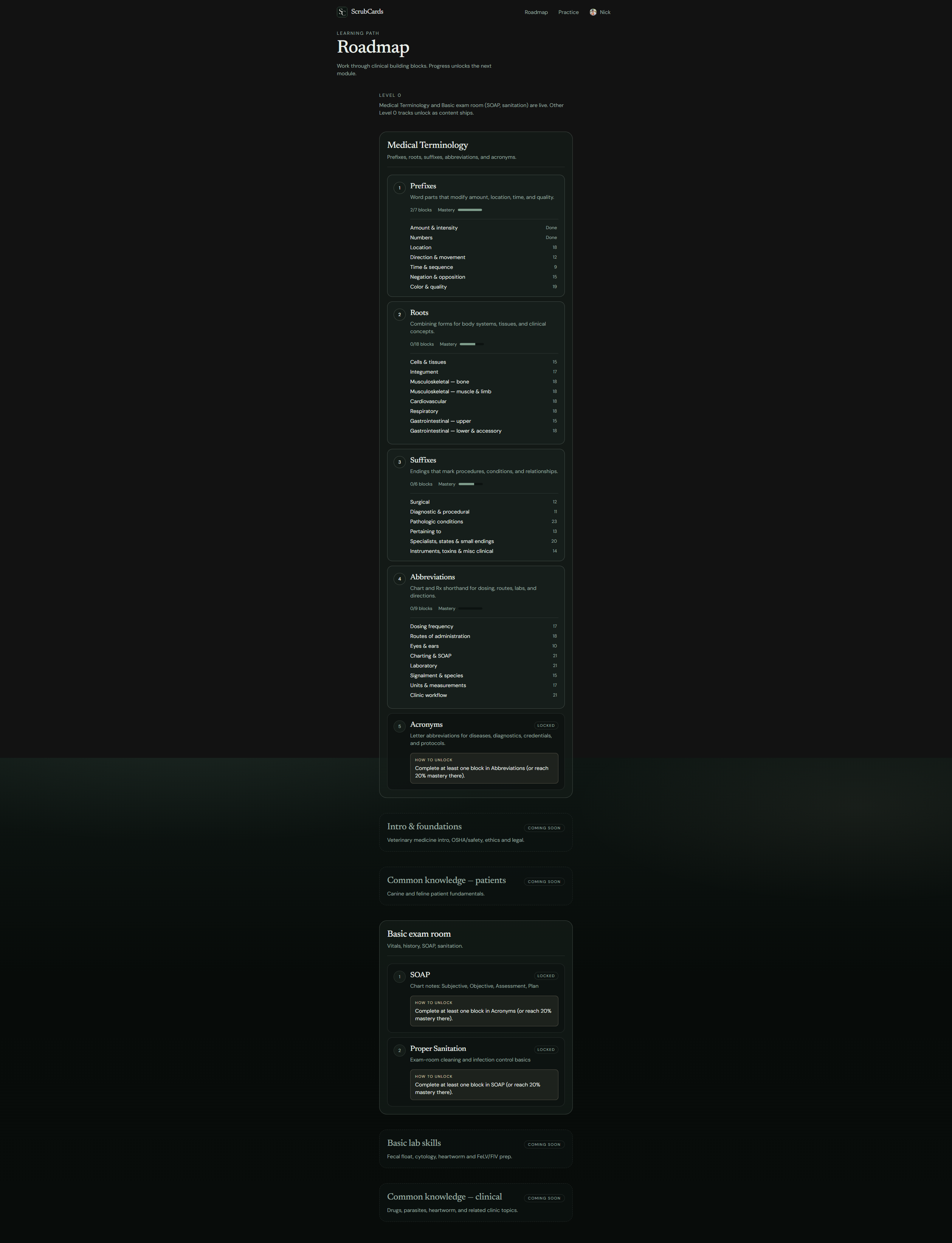The image size is (952, 1243).
Task: Select the Acronyms step 5 circle
Action: tap(400, 726)
